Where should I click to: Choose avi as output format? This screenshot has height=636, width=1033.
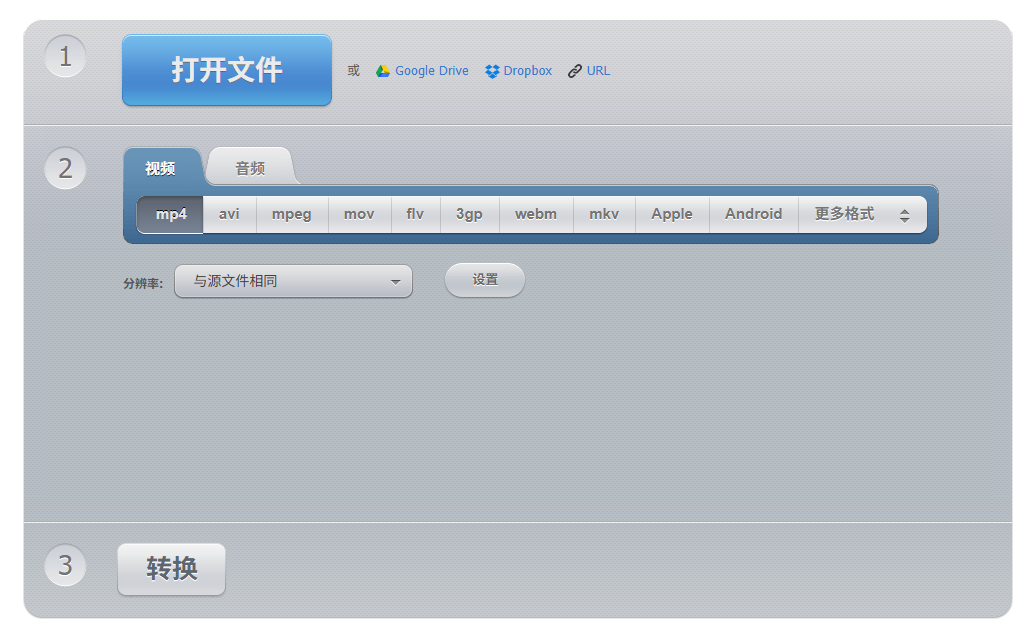coord(228,213)
